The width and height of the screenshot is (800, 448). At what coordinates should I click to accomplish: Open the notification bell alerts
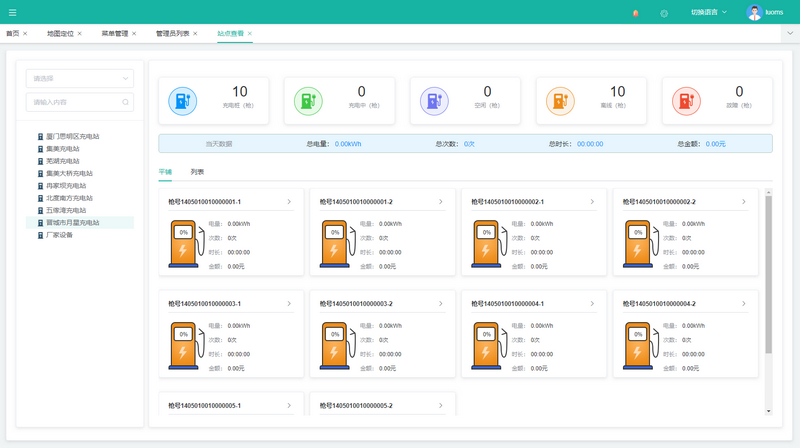point(636,13)
